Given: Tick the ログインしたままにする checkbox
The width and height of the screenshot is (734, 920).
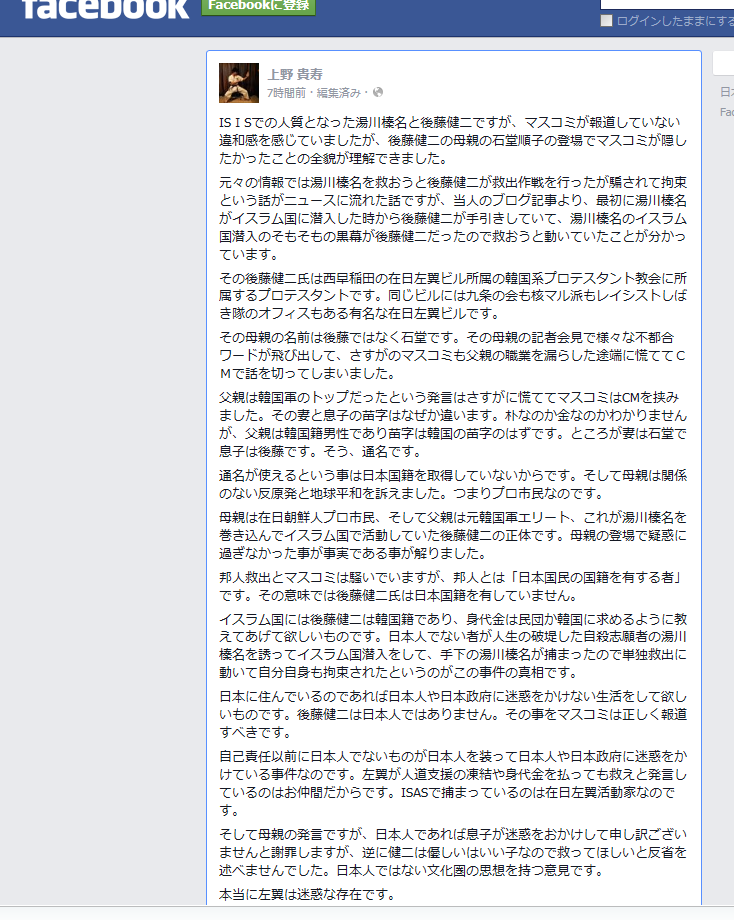Looking at the screenshot, I should [606, 21].
